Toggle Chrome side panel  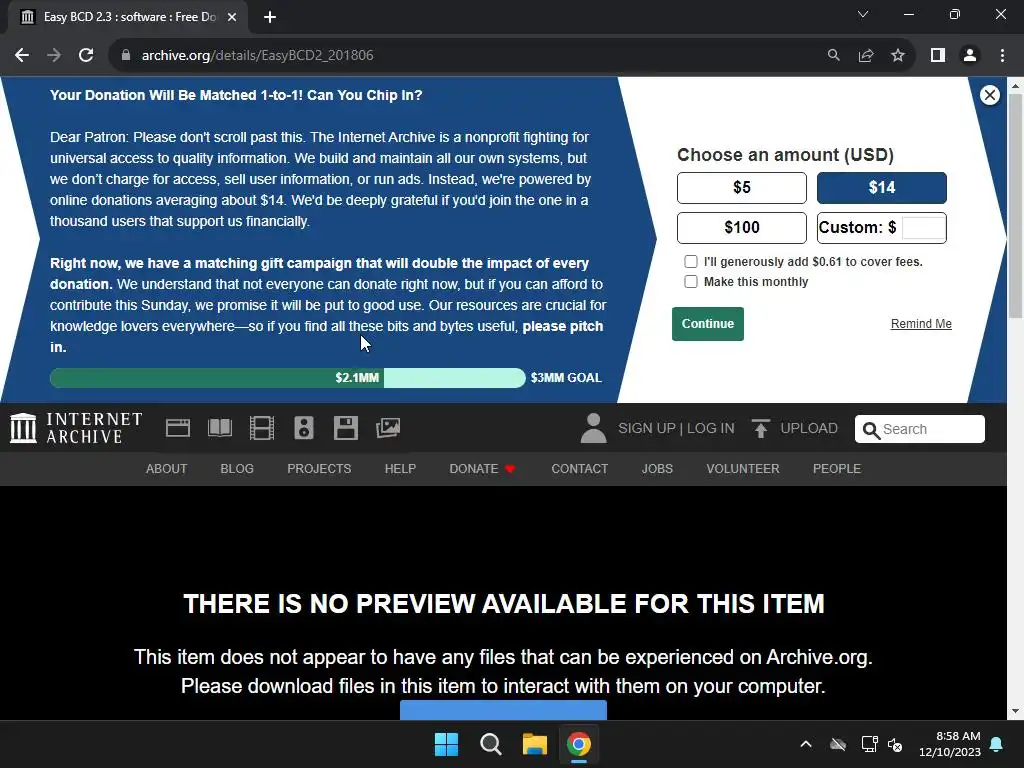[938, 56]
